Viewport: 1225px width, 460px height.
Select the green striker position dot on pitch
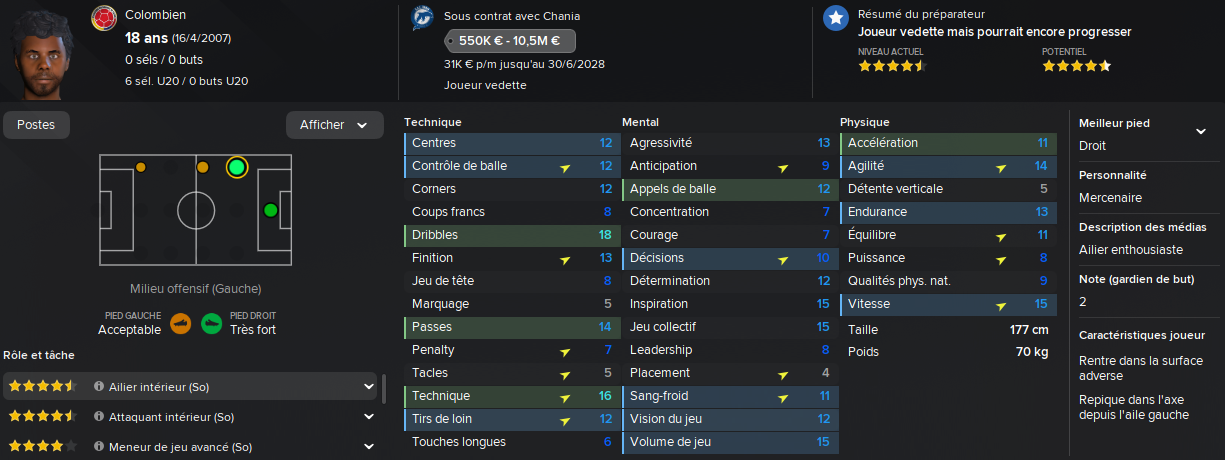click(x=270, y=210)
